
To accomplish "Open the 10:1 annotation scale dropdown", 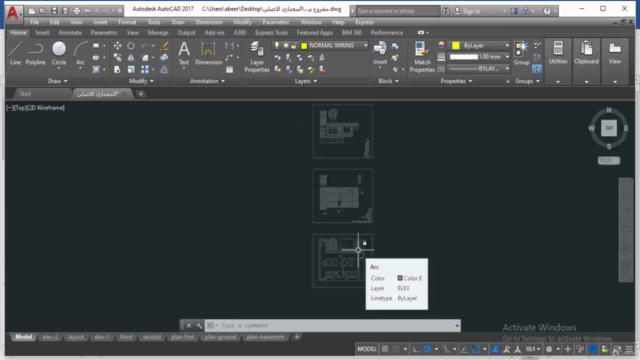I will pos(533,349).
